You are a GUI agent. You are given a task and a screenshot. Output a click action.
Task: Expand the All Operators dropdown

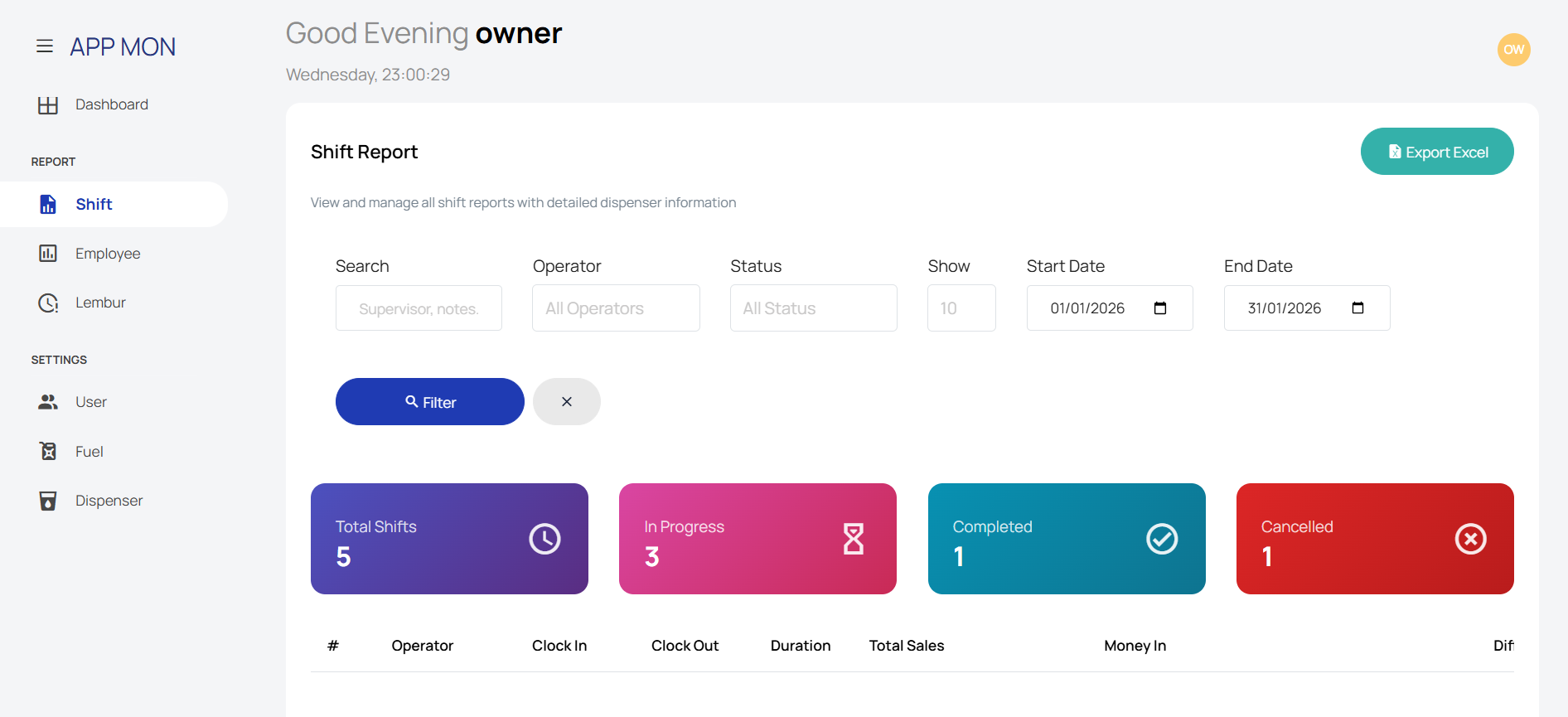pyautogui.click(x=616, y=308)
